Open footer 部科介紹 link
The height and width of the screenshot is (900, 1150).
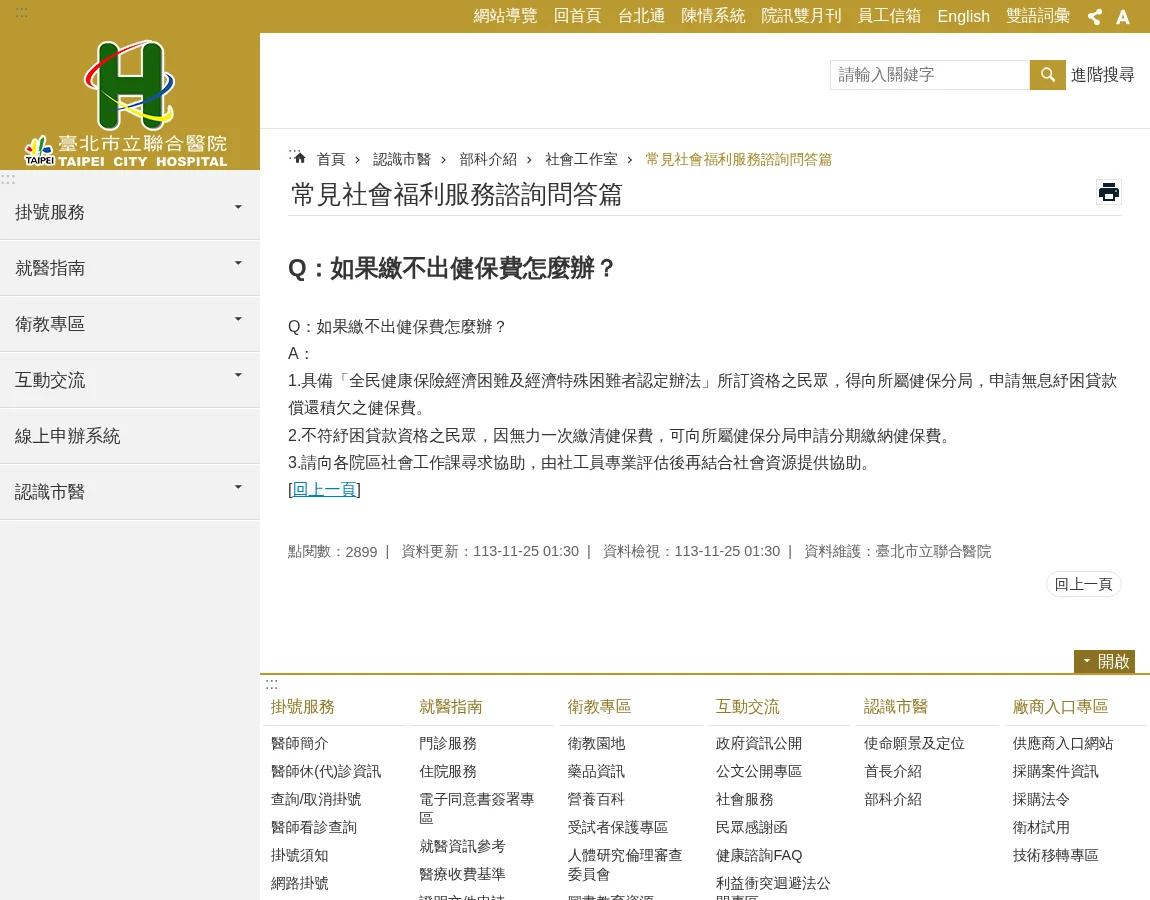[893, 800]
